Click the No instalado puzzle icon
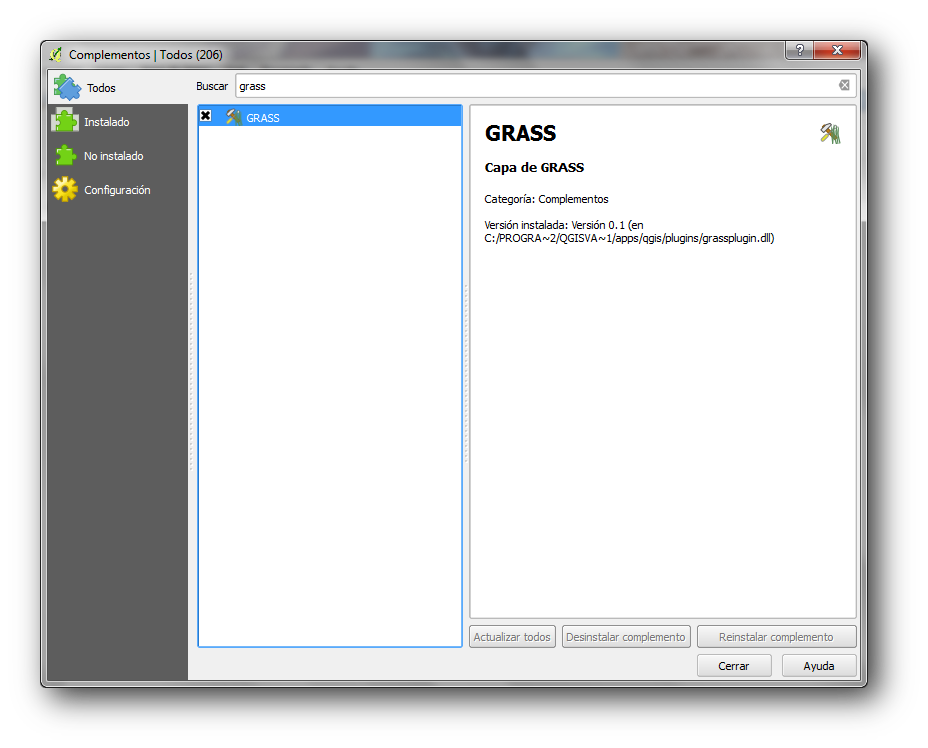Viewport: 928px width, 748px height. point(66,156)
